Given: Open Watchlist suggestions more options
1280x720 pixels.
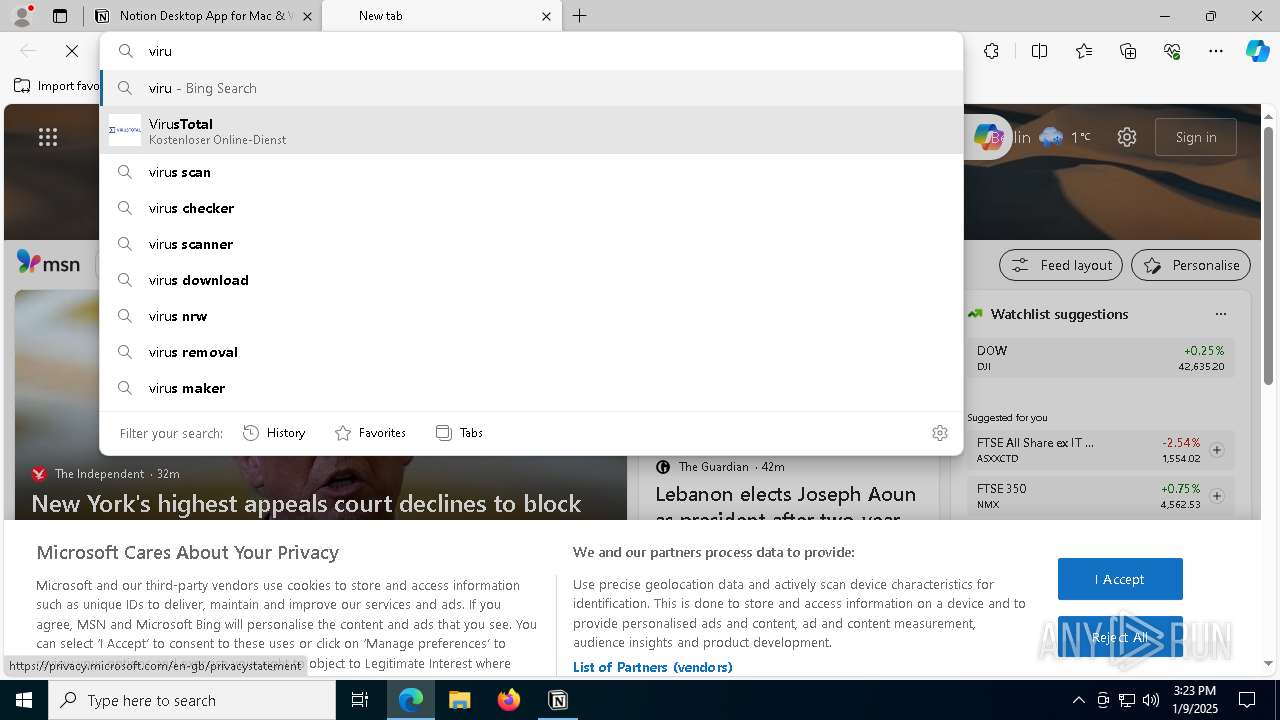Looking at the screenshot, I should (1220, 314).
